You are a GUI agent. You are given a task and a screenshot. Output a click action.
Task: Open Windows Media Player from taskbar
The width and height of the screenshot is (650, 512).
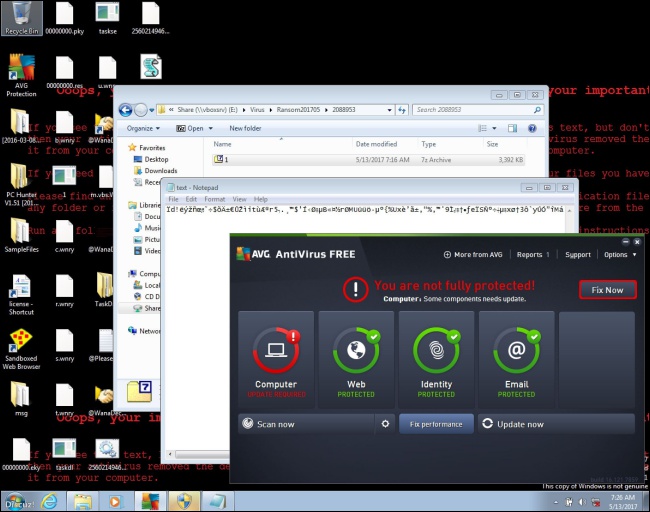pyautogui.click(x=115, y=502)
